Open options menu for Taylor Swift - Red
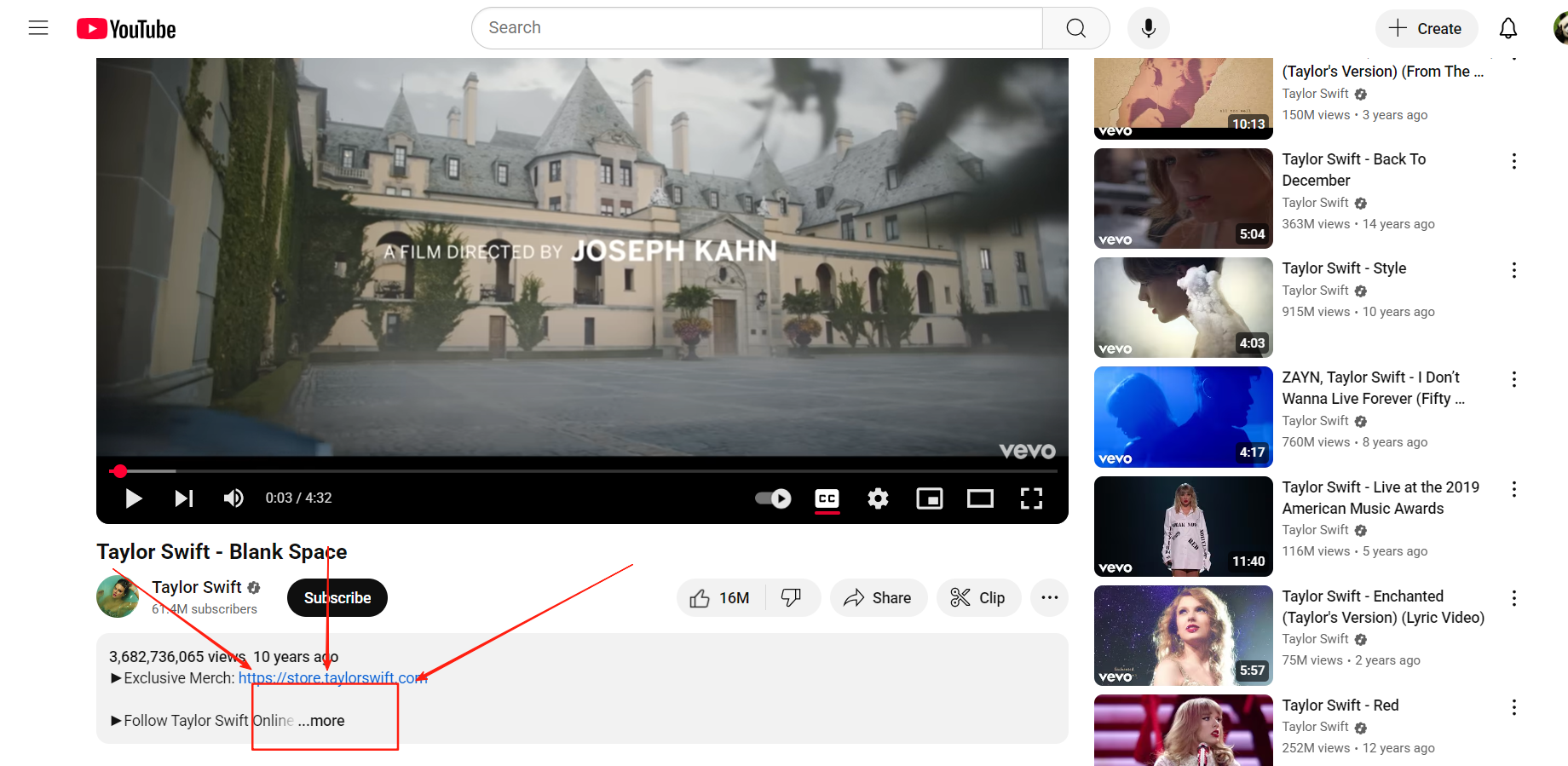1568x766 pixels. [1514, 707]
